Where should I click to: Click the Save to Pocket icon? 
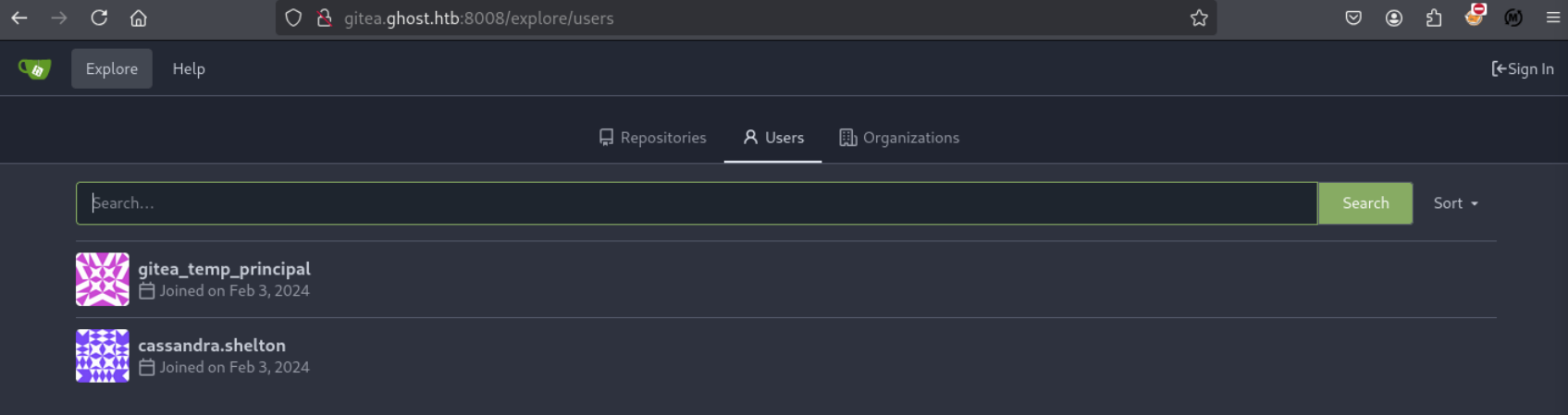coord(1353,18)
